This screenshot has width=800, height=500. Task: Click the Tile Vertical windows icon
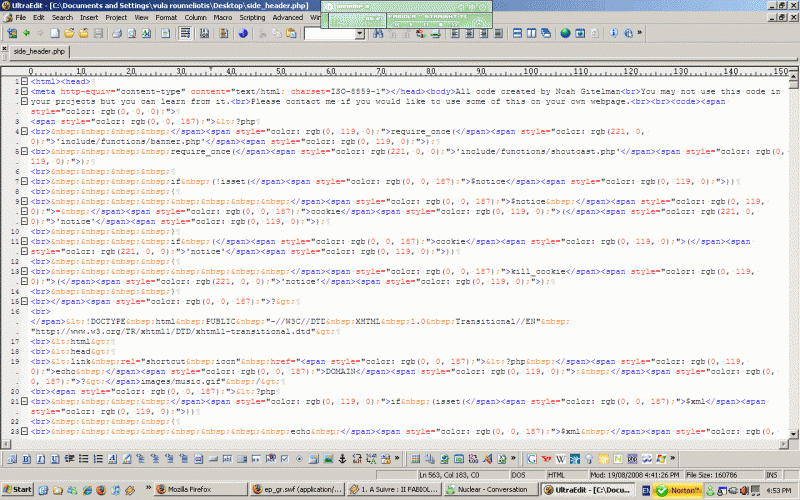point(532,33)
